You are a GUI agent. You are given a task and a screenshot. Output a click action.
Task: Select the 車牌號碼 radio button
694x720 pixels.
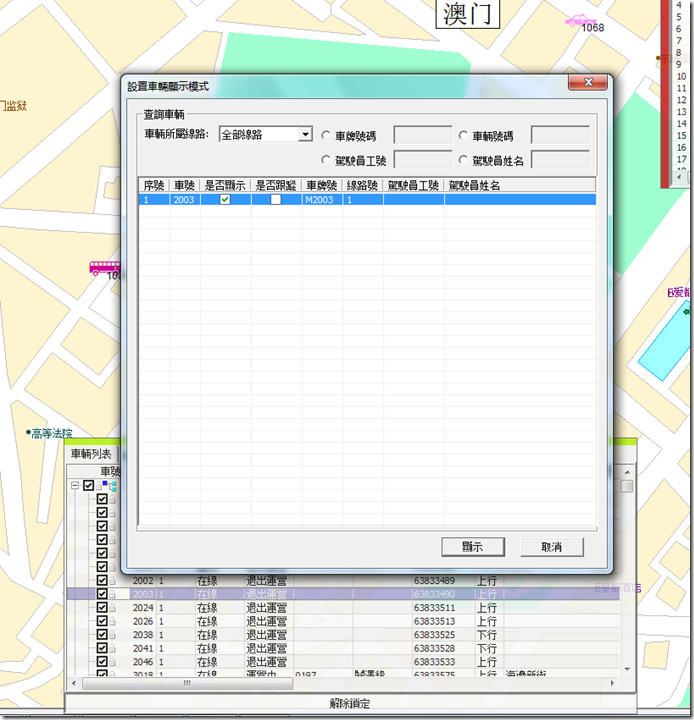326,135
